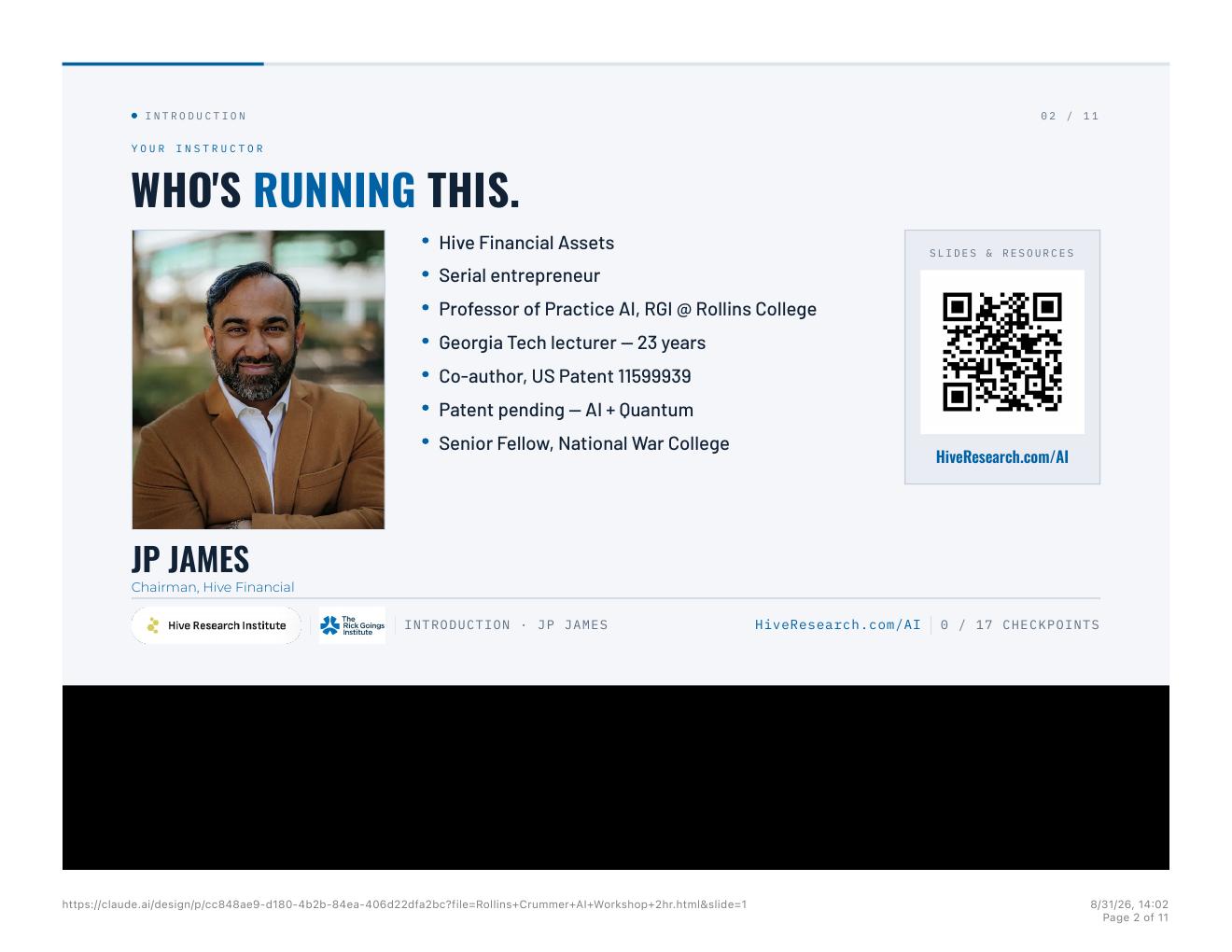Click the '8/31/26, 14:02' print timestamp

click(1129, 904)
